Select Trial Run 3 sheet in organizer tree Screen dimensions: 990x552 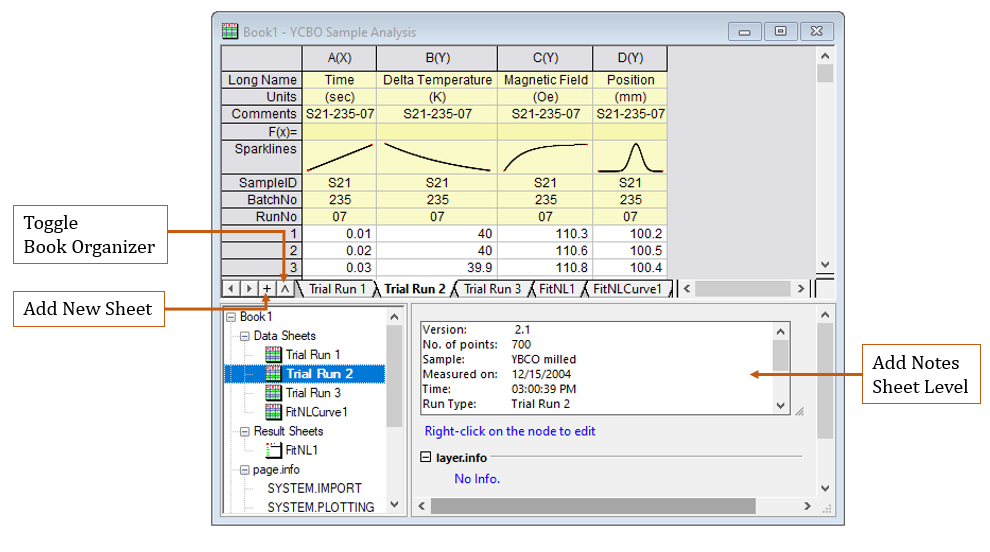312,393
